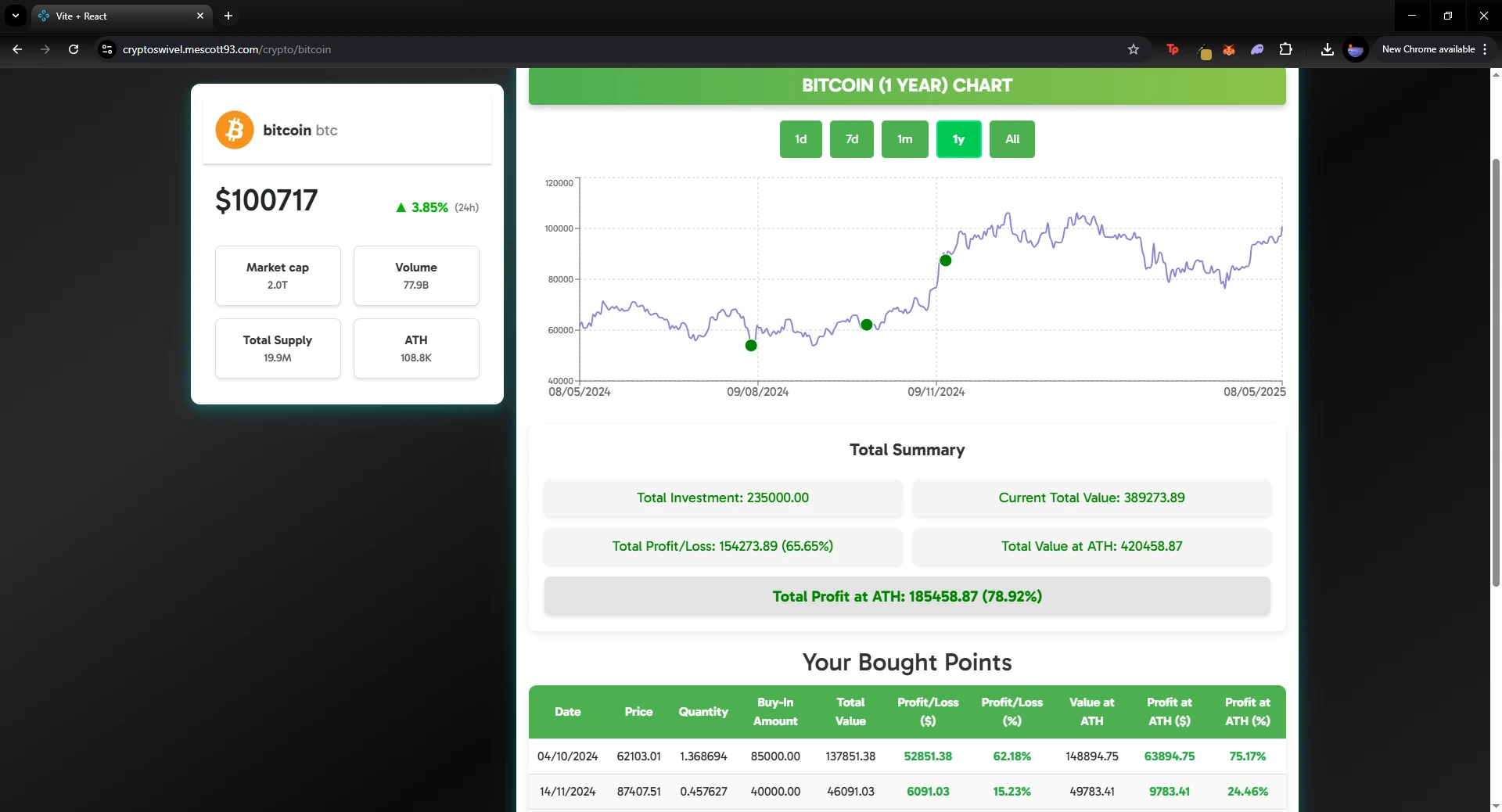Click Current Total Value: 389273.89
Image resolution: width=1502 pixels, height=812 pixels.
(1091, 498)
